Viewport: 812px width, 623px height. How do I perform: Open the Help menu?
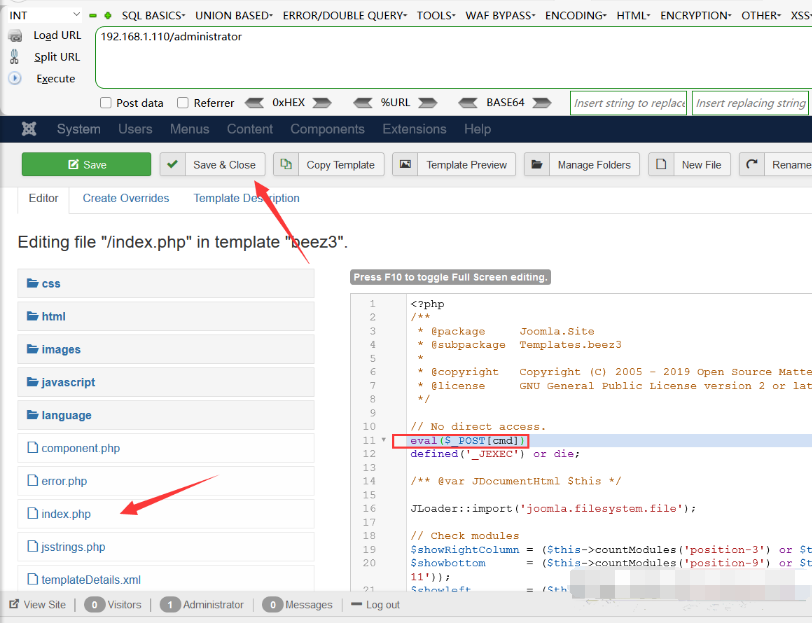pos(477,129)
